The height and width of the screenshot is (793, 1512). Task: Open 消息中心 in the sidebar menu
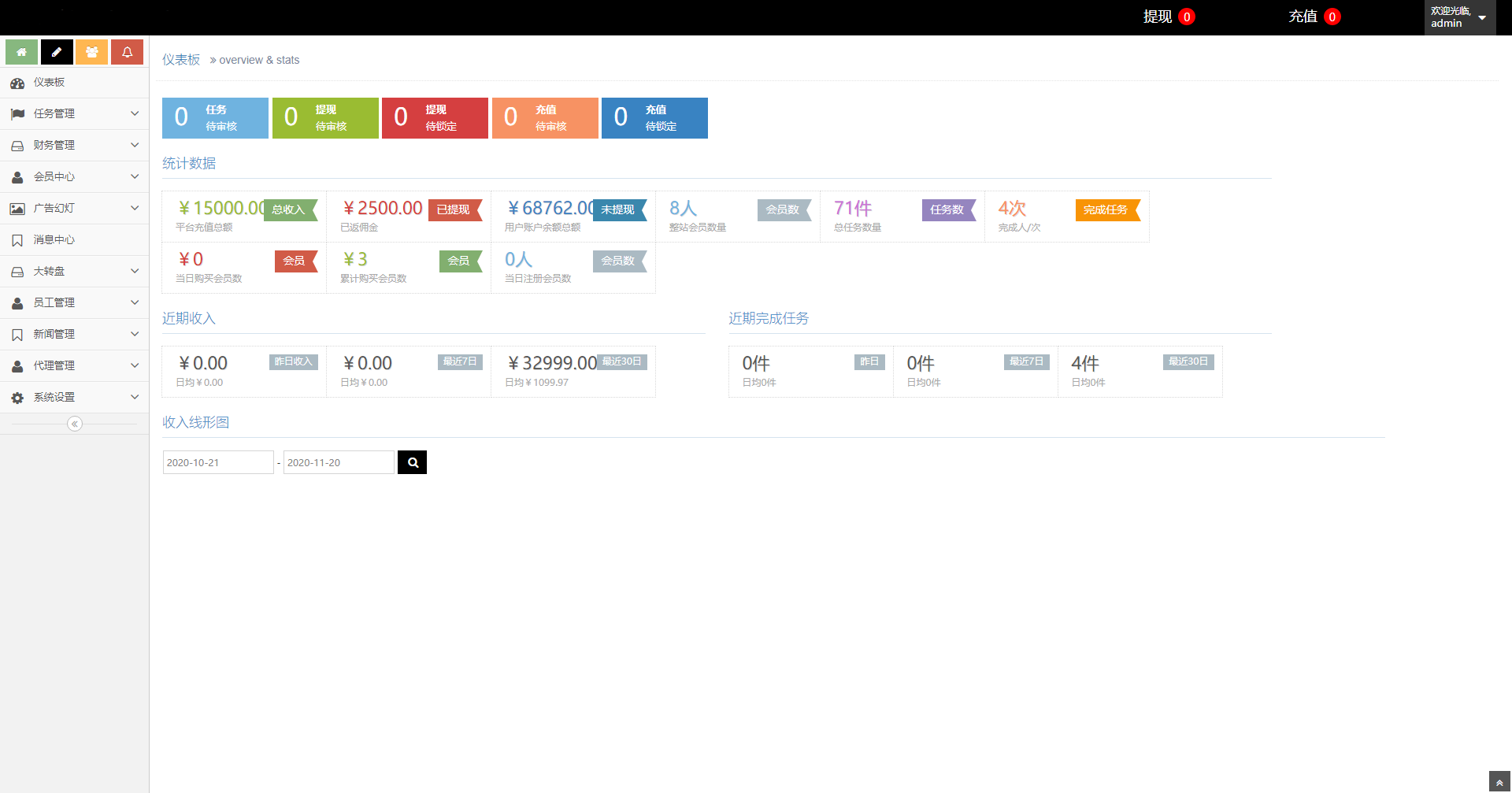(54, 240)
